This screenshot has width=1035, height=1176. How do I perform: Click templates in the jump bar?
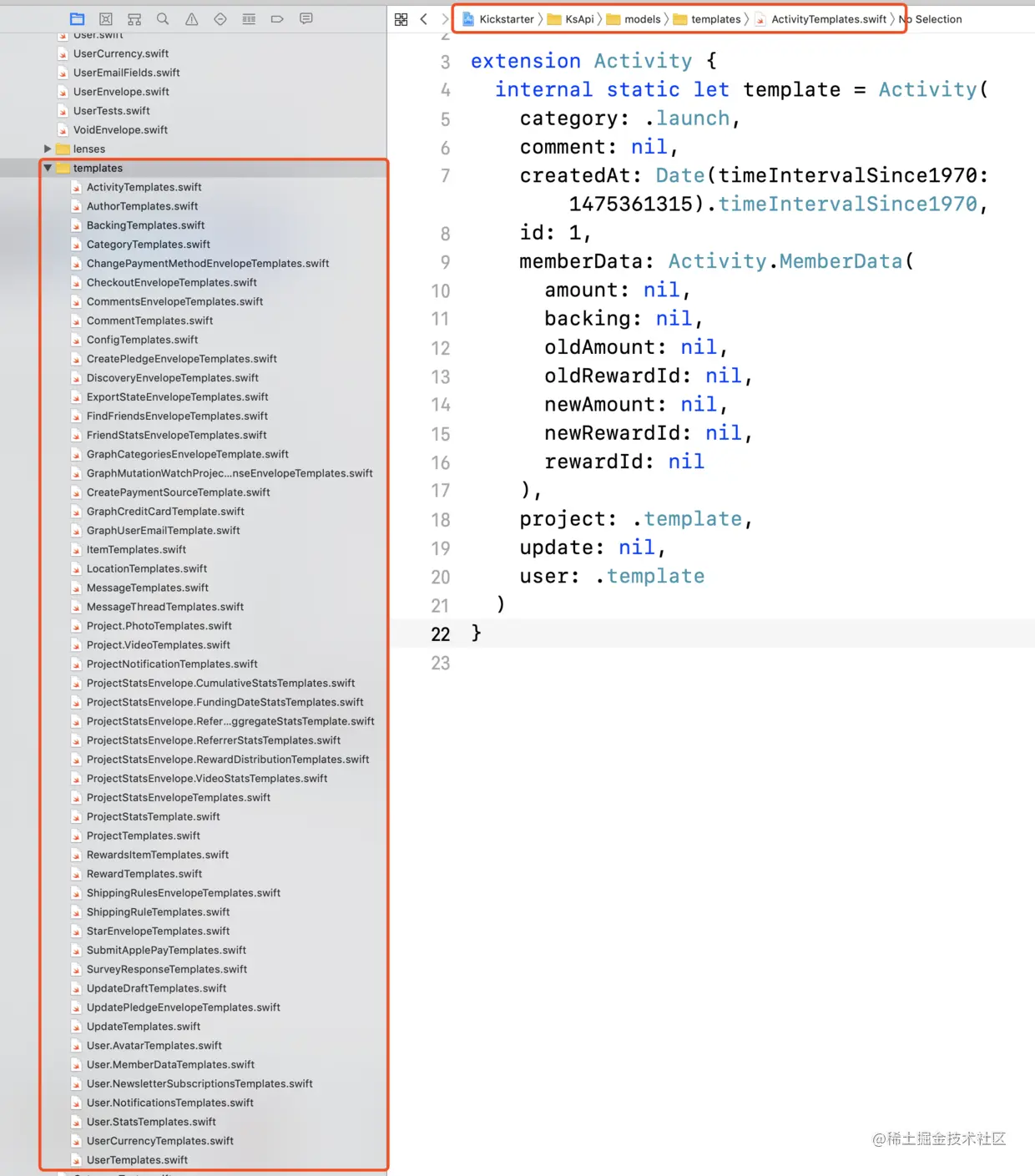pos(707,19)
